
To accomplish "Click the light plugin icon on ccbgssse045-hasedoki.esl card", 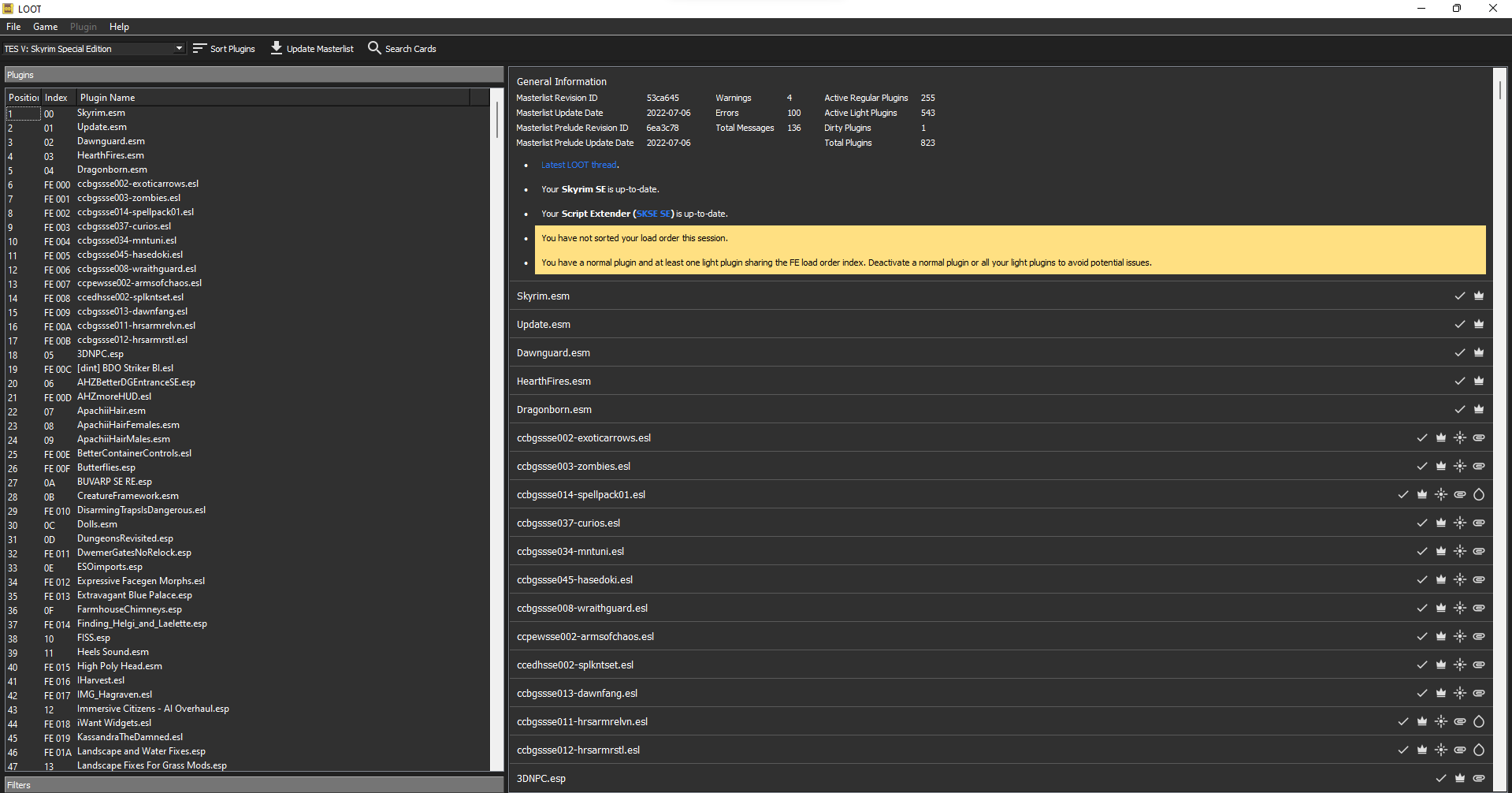I will coord(1460,579).
